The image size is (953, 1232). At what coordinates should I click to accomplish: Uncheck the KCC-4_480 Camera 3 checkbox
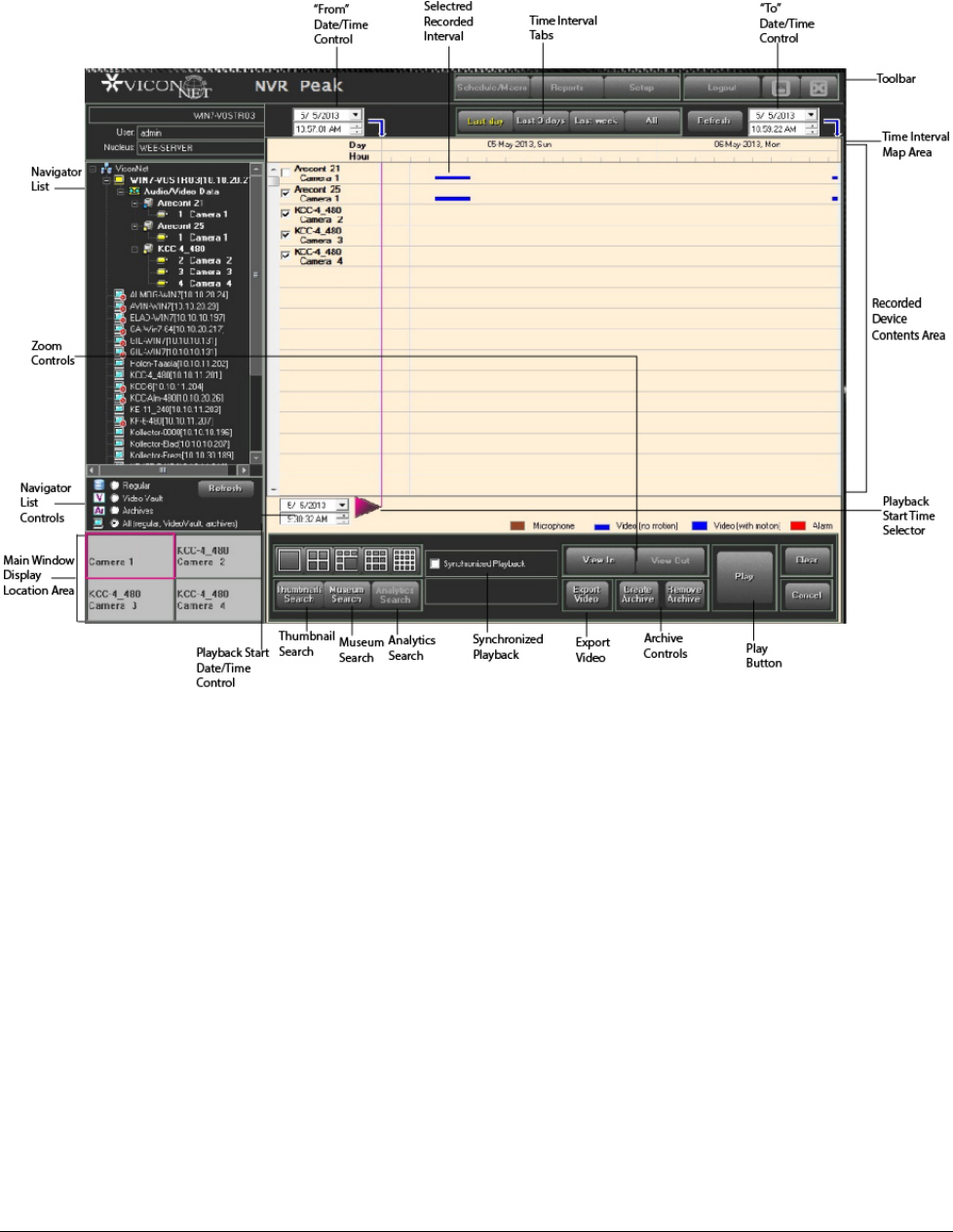(286, 235)
